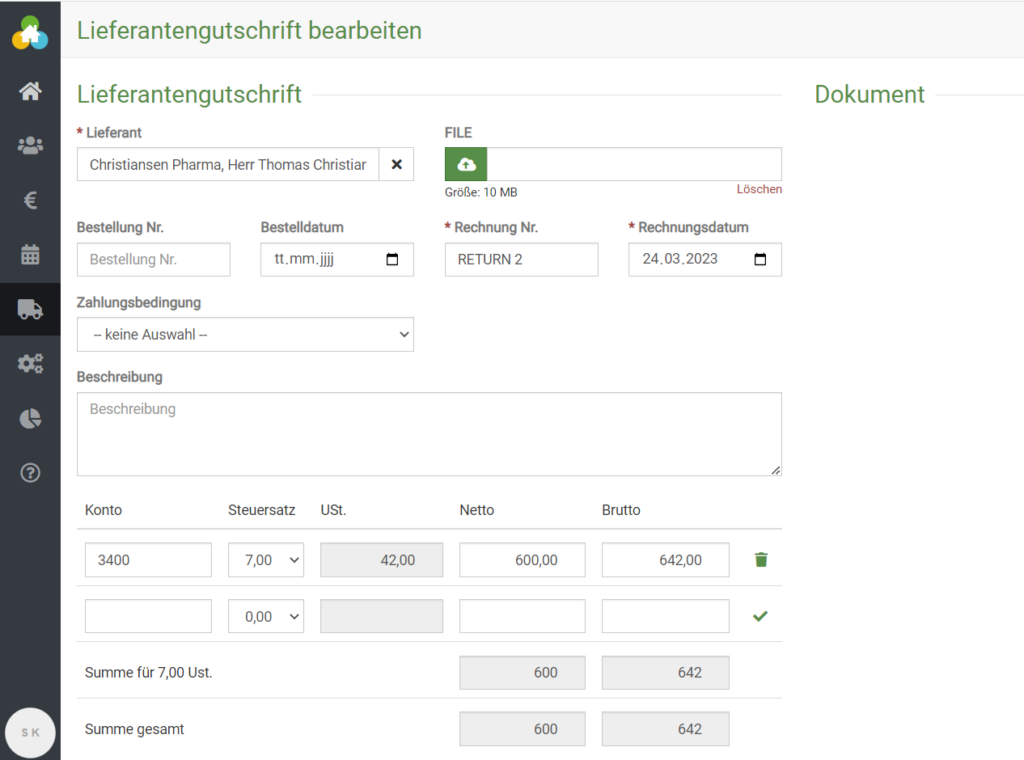This screenshot has width=1024, height=760.
Task: Click the green cloud upload file button
Action: [x=466, y=164]
